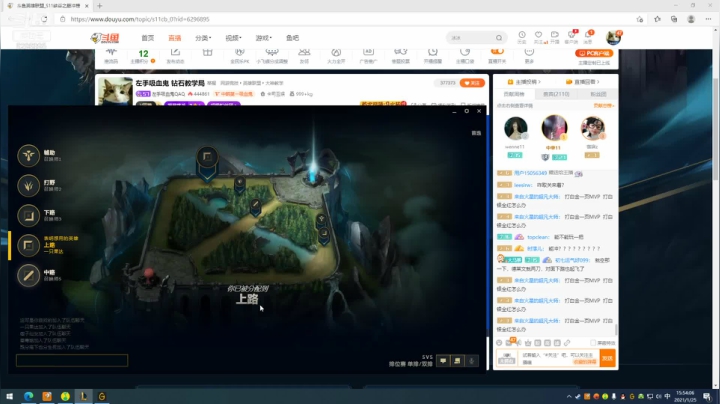Expand the system tray hidden icons chevron

click(x=569, y=396)
